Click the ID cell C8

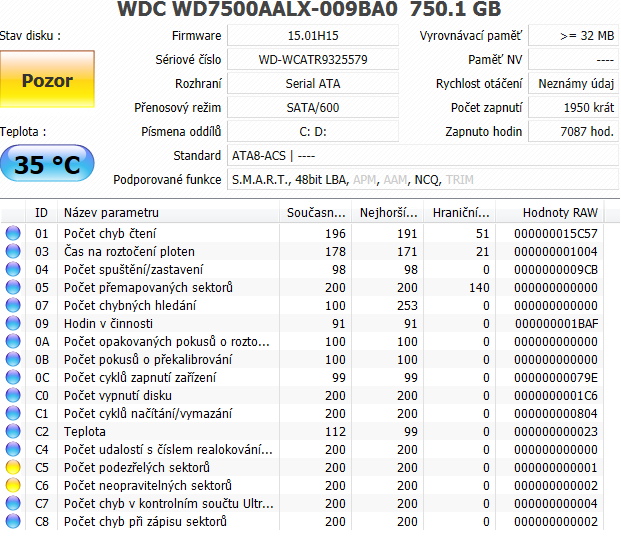pos(42,521)
